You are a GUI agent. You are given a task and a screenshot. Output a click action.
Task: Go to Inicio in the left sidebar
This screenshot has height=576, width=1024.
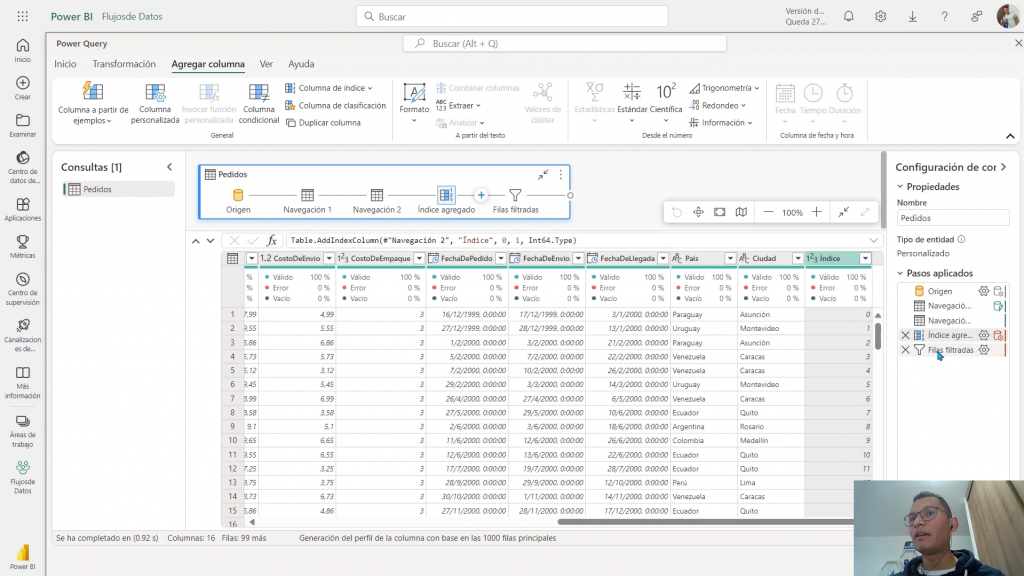(x=23, y=50)
